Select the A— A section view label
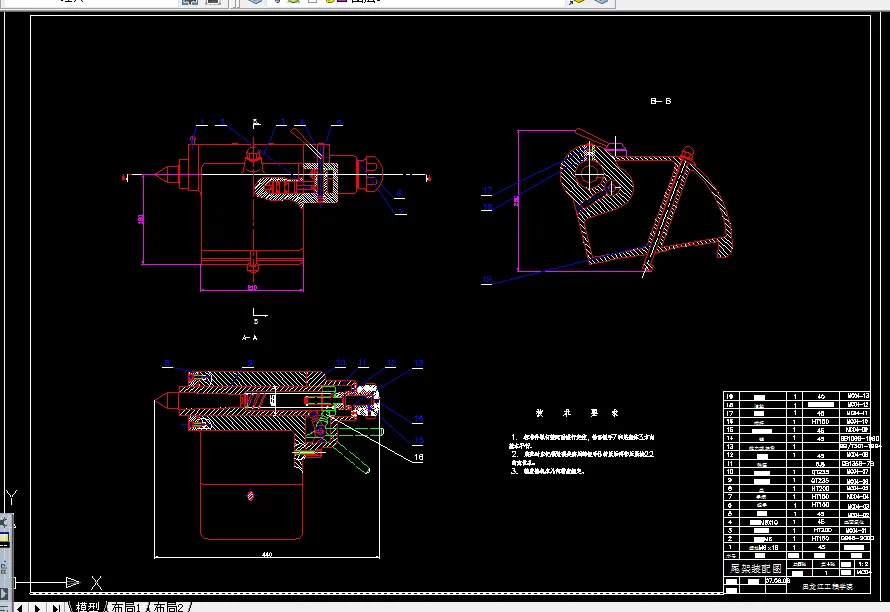 click(x=250, y=338)
